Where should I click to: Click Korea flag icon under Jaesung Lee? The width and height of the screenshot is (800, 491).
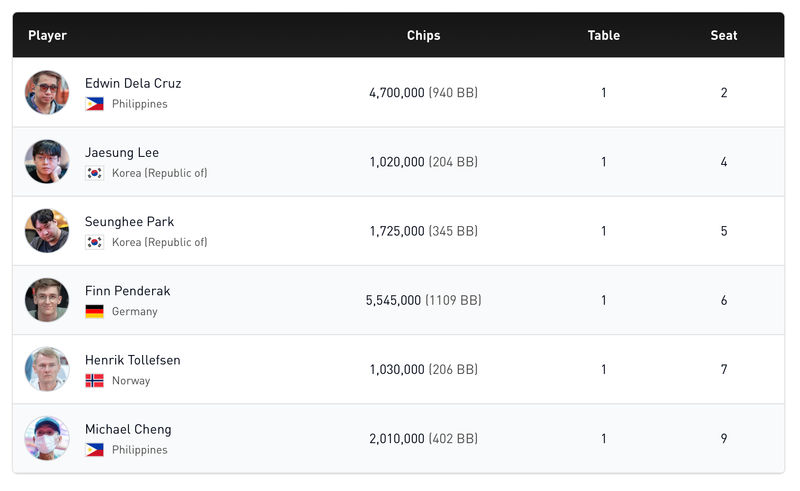(95, 173)
